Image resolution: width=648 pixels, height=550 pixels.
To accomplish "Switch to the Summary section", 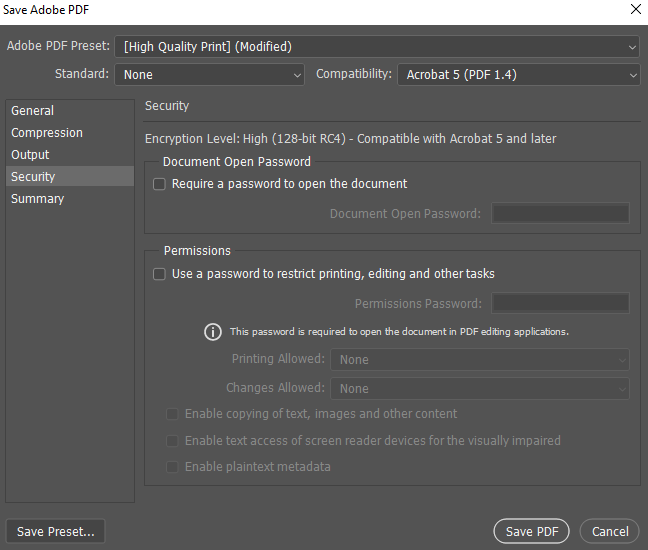I will tap(70, 199).
